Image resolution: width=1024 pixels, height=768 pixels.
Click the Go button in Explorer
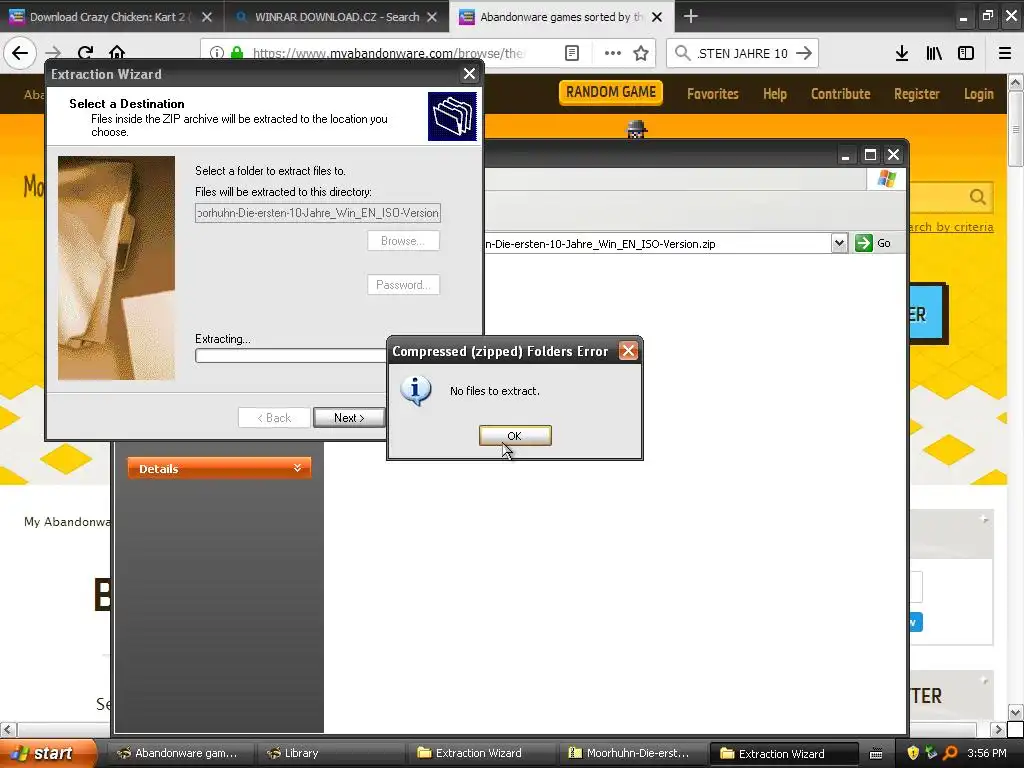[x=874, y=243]
